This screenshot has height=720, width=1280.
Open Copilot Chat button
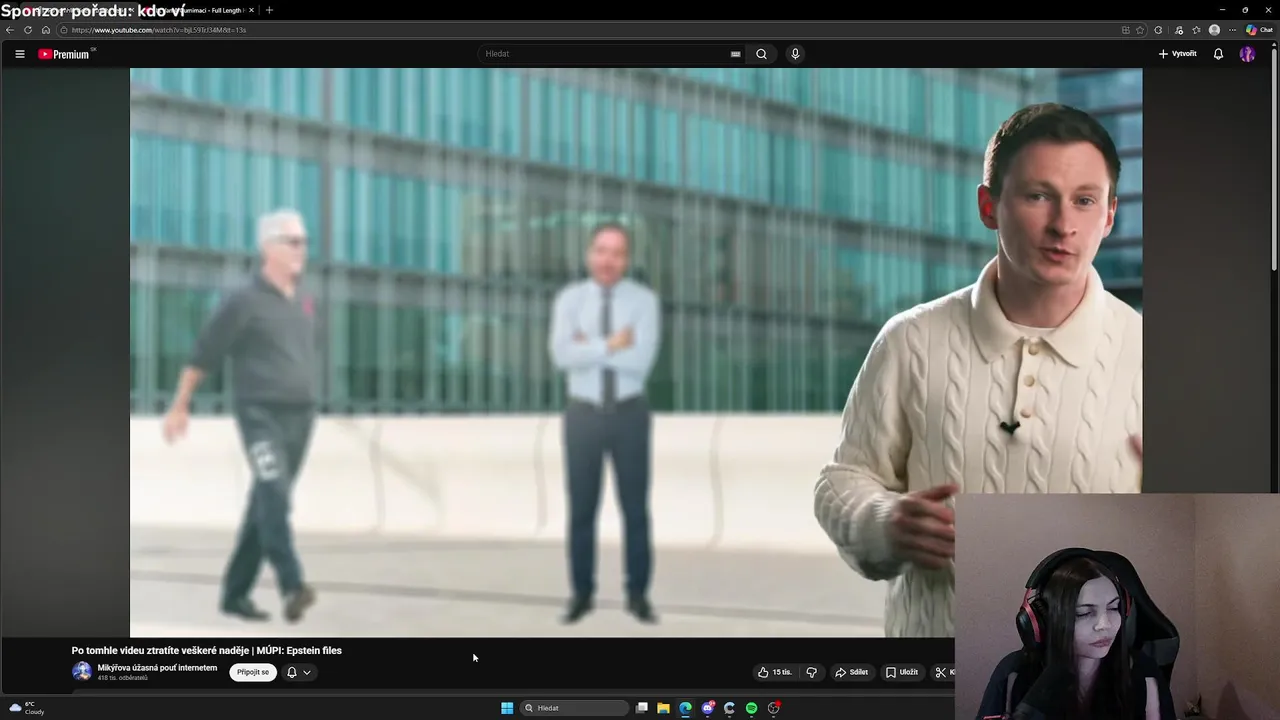coord(1258,30)
